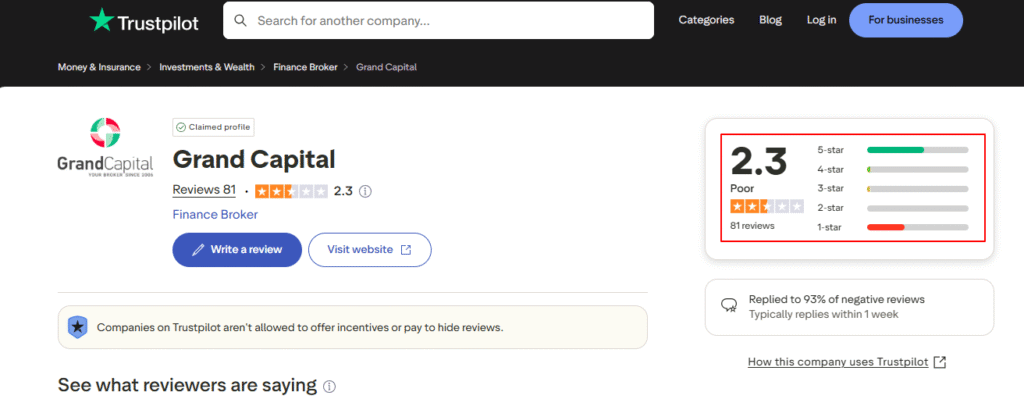
Task: Click the speech bubble replies icon
Action: coord(729,304)
